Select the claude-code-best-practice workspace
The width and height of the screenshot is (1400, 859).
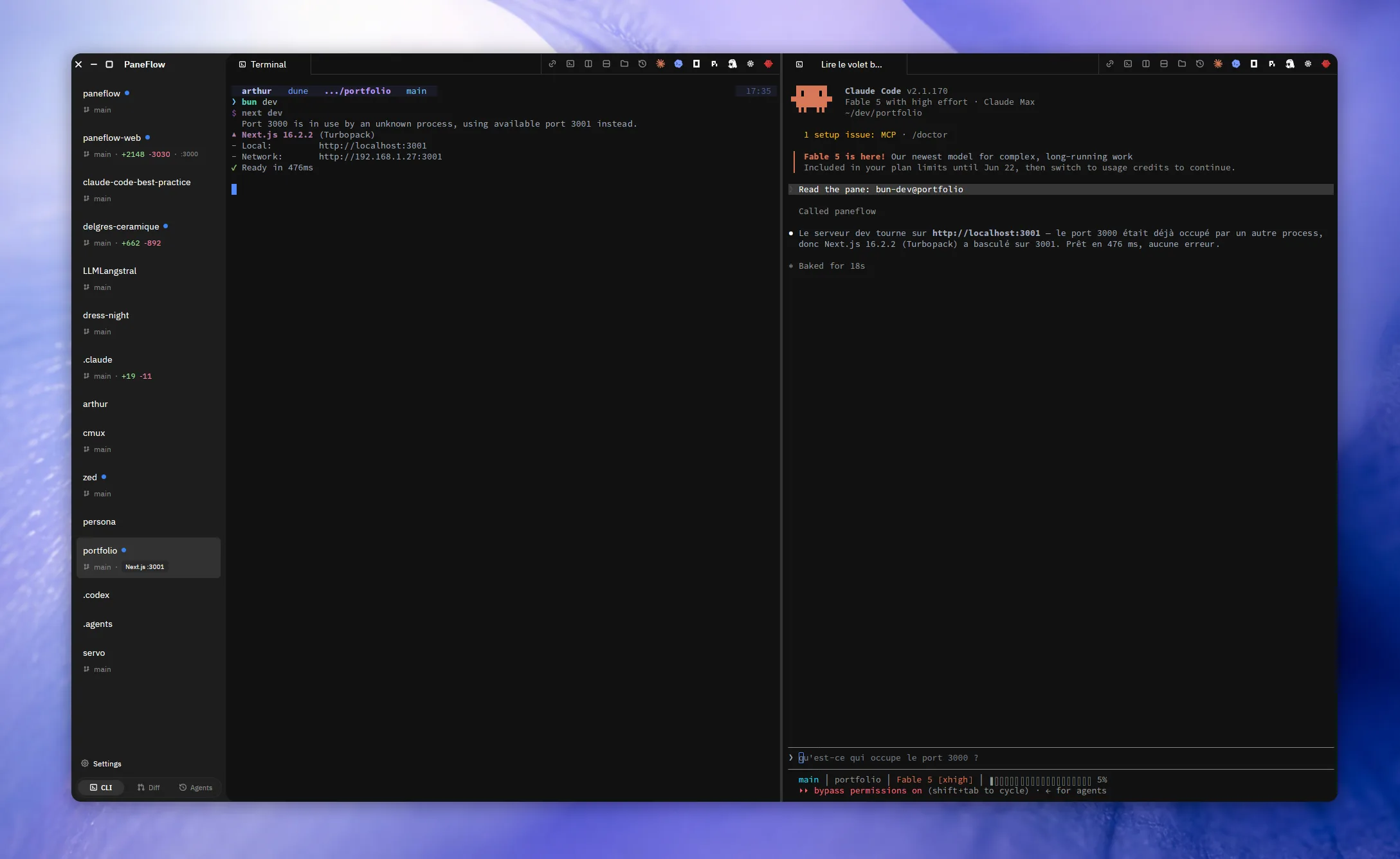click(x=149, y=190)
